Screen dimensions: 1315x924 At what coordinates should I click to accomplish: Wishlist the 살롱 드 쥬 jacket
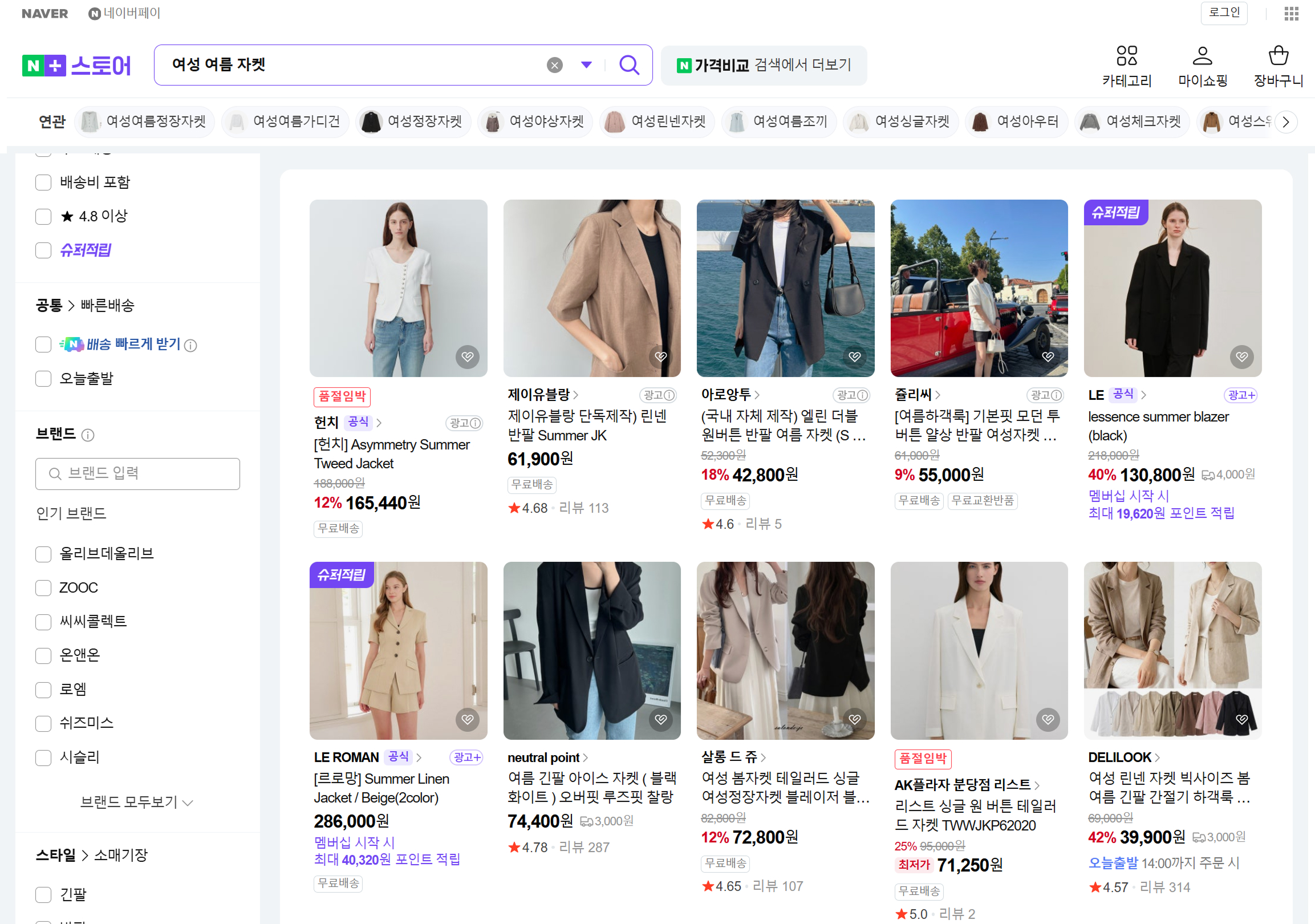tap(854, 719)
